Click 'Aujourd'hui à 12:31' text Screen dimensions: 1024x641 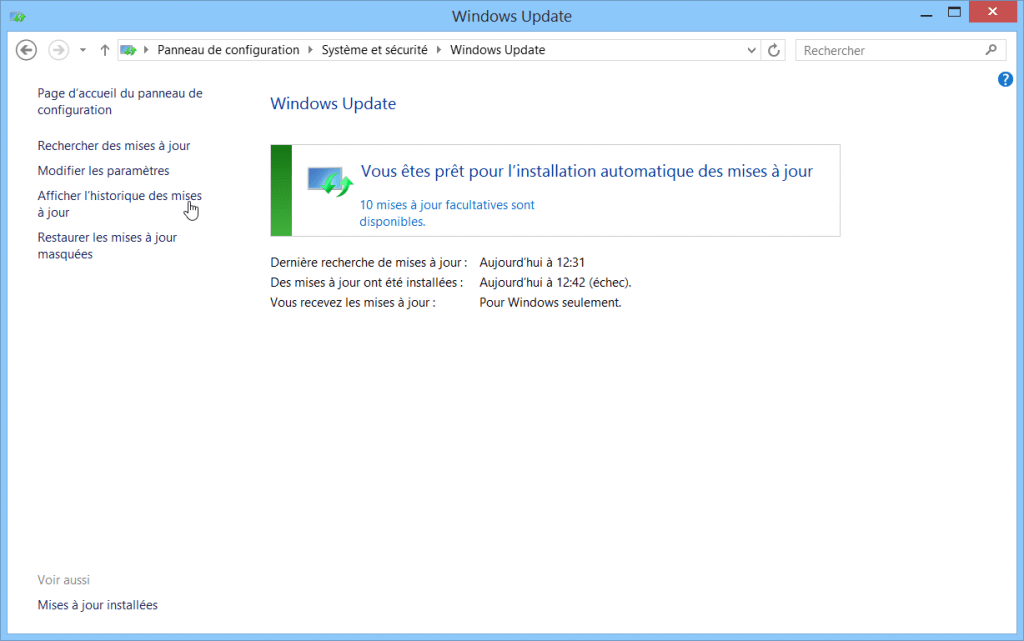(532, 262)
